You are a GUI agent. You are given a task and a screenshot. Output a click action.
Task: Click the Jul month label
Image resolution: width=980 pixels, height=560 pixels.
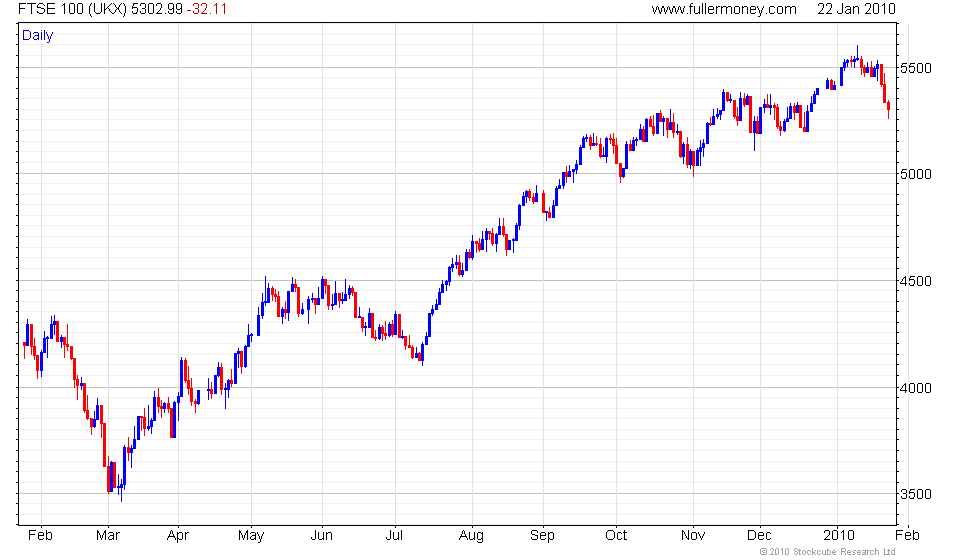394,536
